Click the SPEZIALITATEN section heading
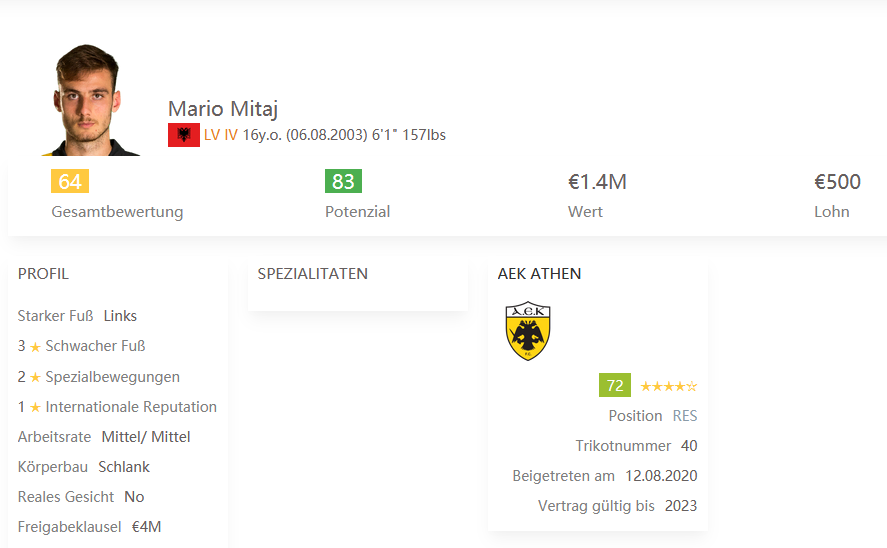The height and width of the screenshot is (548, 887). 312,274
